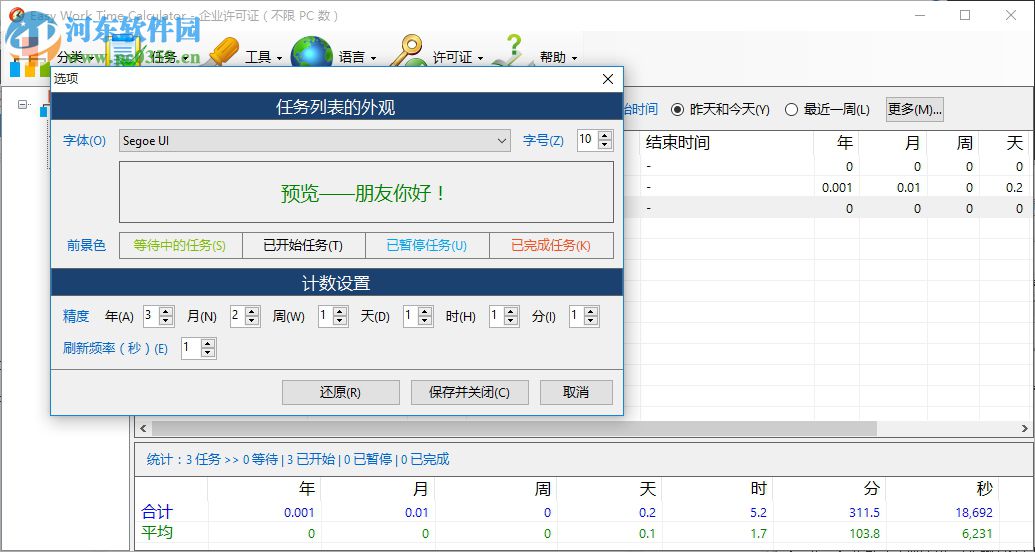Decrease the 分 precision spinner
The height and width of the screenshot is (552, 1035).
pyautogui.click(x=592, y=321)
